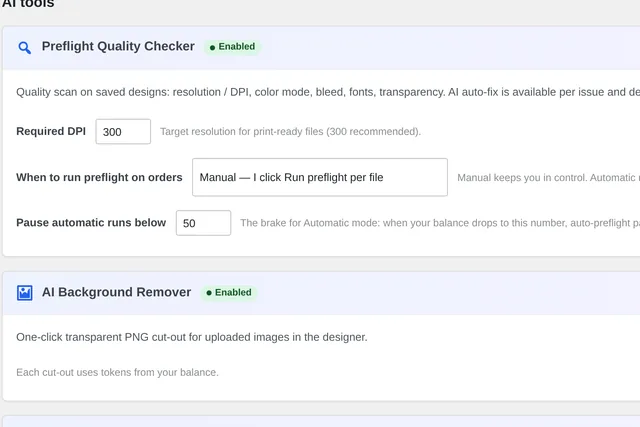The width and height of the screenshot is (640, 427).
Task: Click the Target resolution for print-ready files hint
Action: tap(290, 131)
